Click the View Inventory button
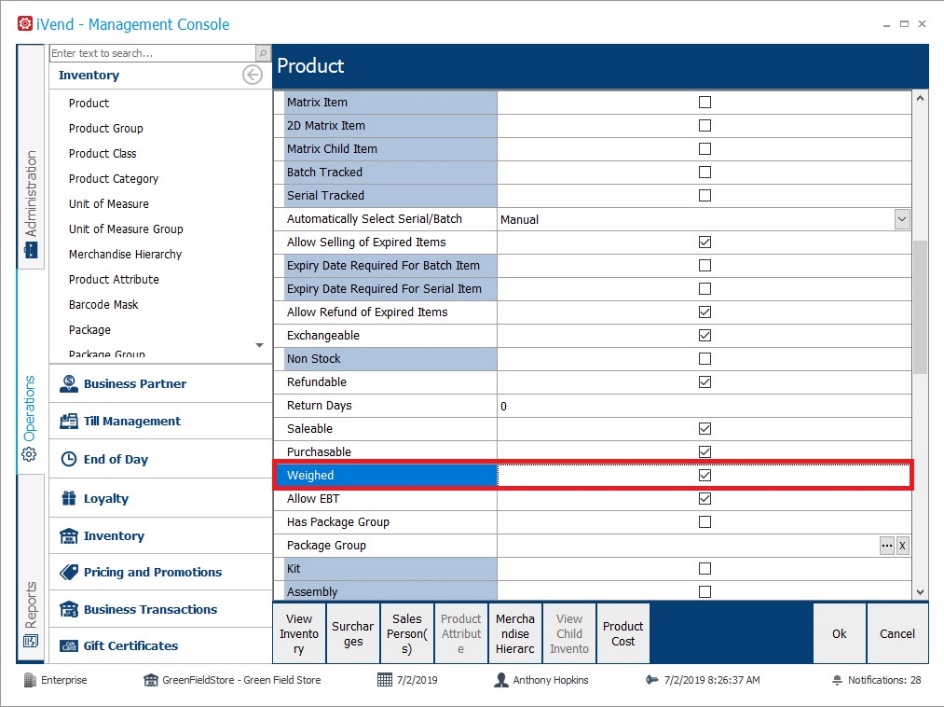Image resolution: width=944 pixels, height=707 pixels. [299, 634]
